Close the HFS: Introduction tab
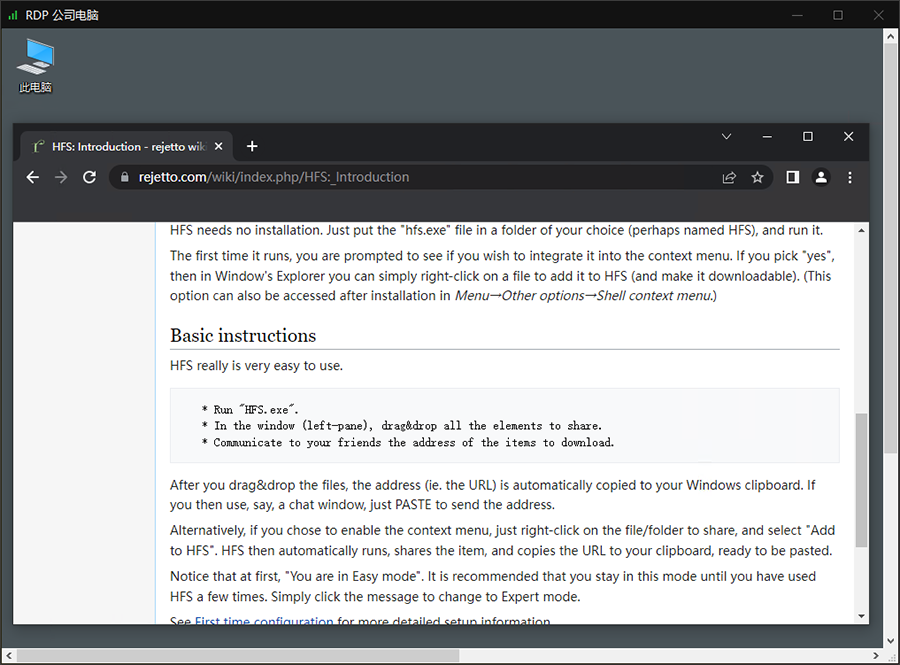The width and height of the screenshot is (900, 665). (x=219, y=146)
